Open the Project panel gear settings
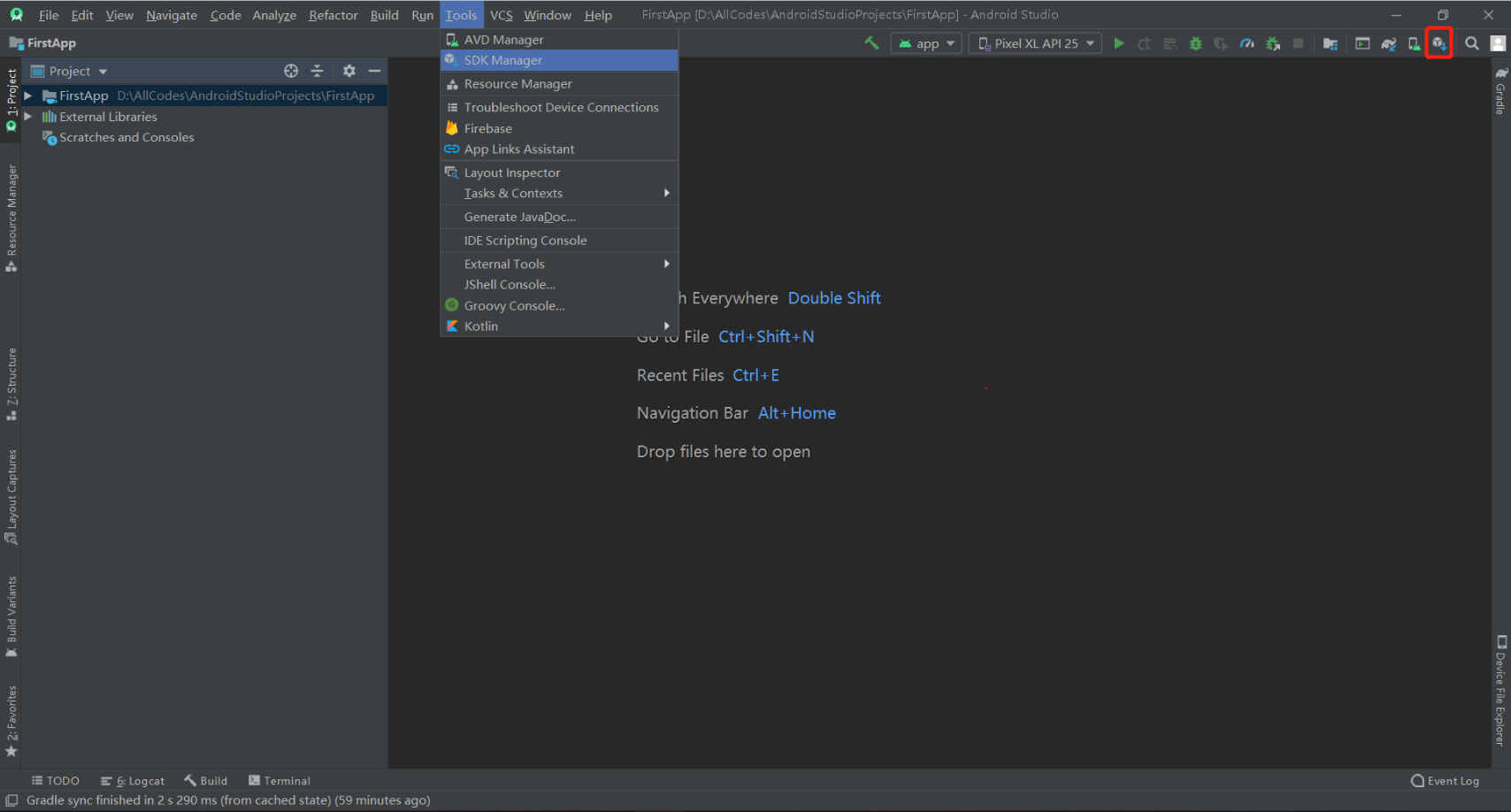 (349, 71)
